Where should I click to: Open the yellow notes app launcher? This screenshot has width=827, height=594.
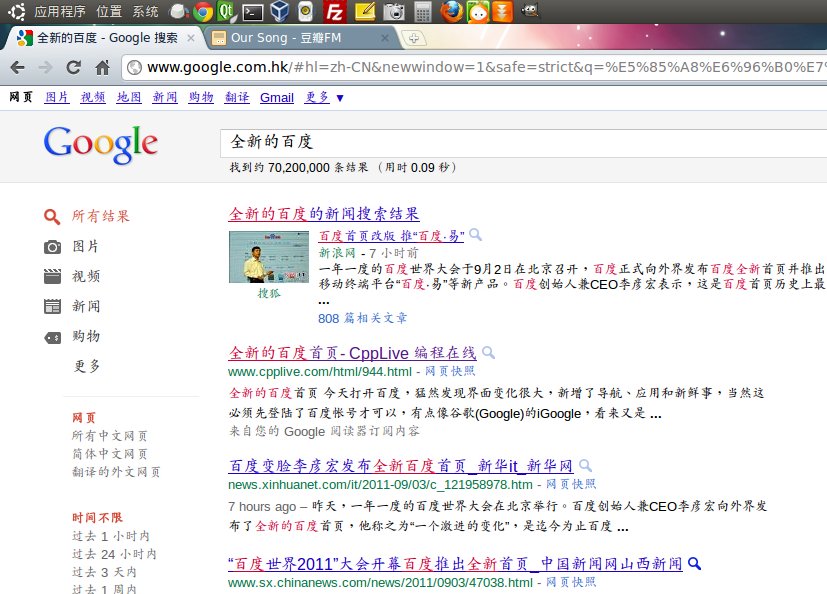coord(364,11)
